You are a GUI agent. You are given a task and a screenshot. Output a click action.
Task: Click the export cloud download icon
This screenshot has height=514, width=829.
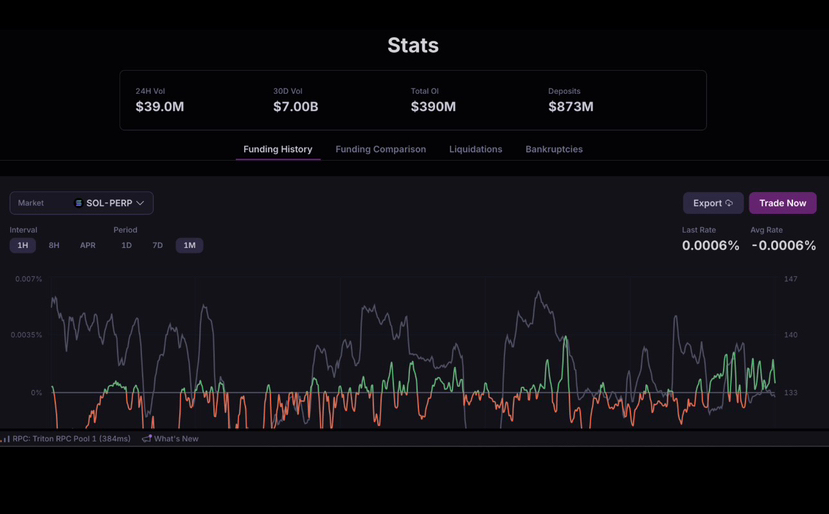[729, 203]
